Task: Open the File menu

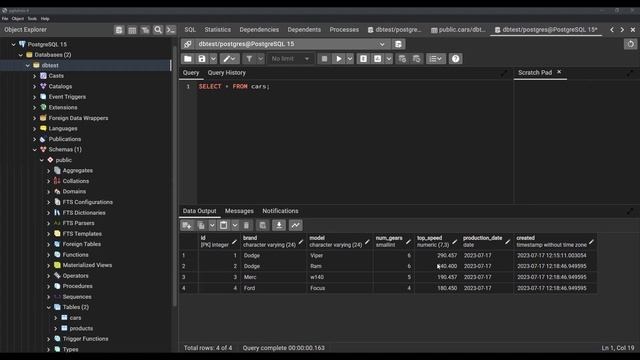Action: (5, 19)
